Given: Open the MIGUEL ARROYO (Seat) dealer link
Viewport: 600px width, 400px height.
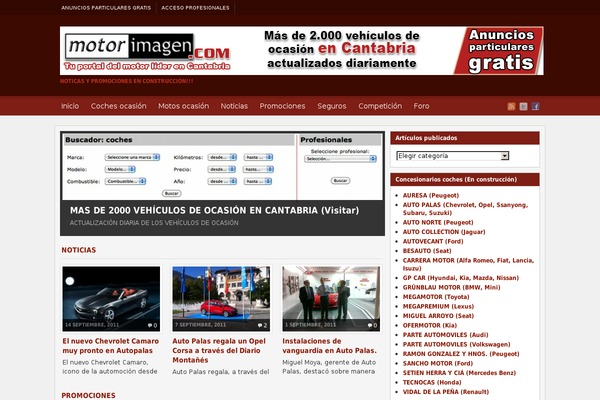Looking at the screenshot, I should (438, 316).
